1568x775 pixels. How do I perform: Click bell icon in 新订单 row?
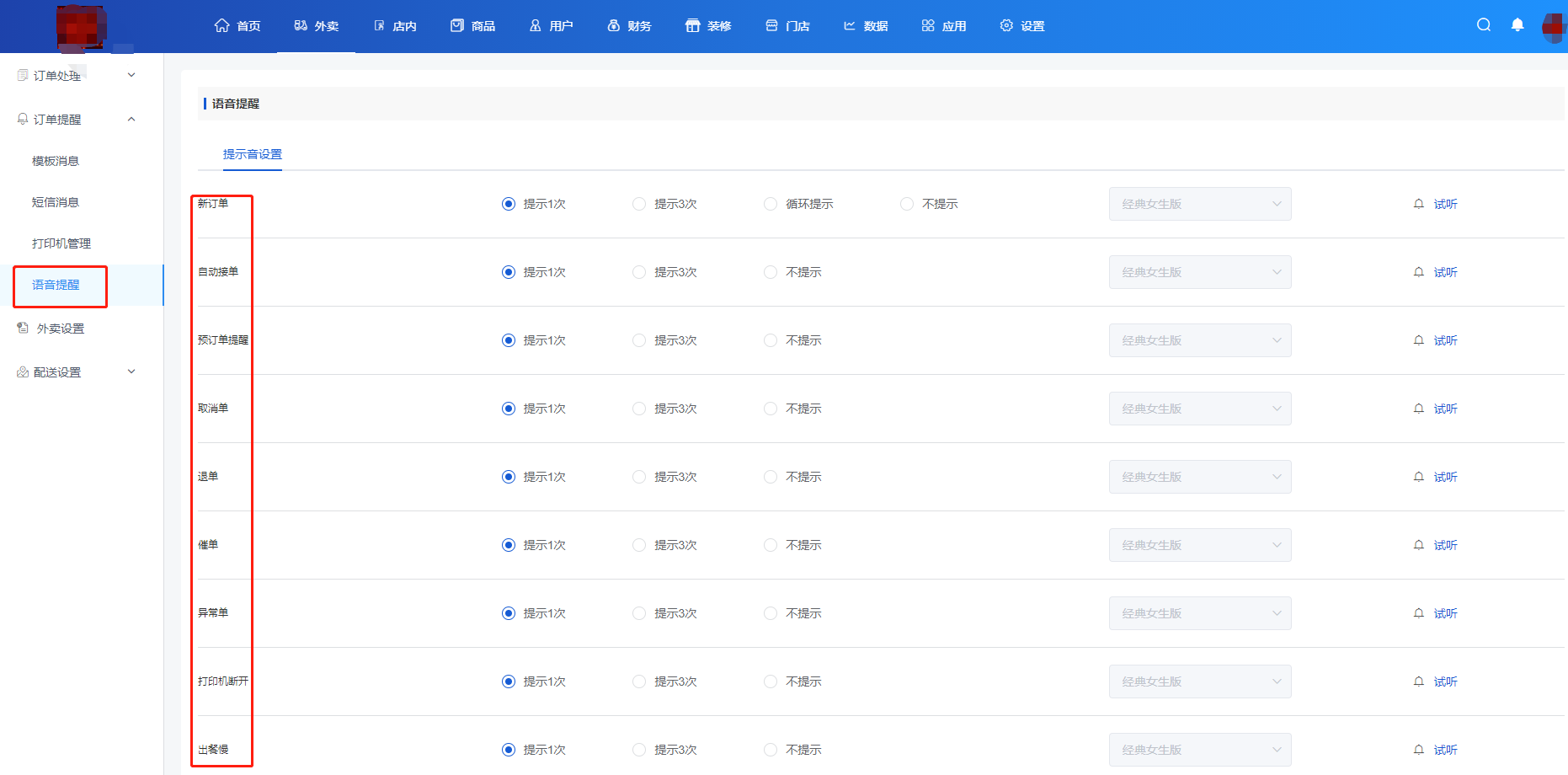(x=1419, y=204)
